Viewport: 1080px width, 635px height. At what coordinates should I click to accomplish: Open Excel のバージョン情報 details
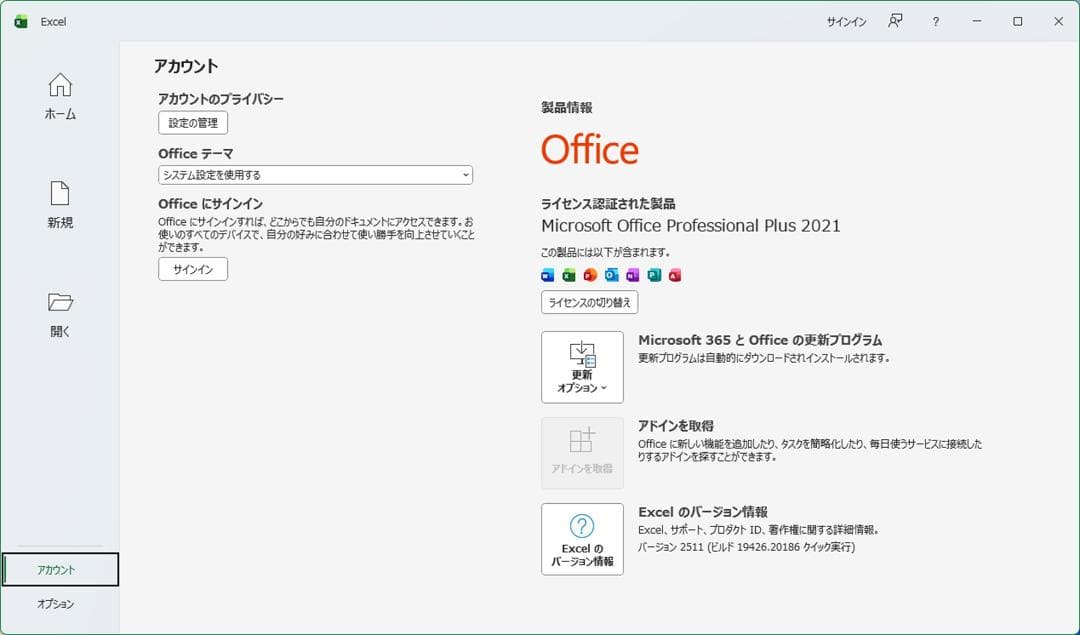(582, 540)
